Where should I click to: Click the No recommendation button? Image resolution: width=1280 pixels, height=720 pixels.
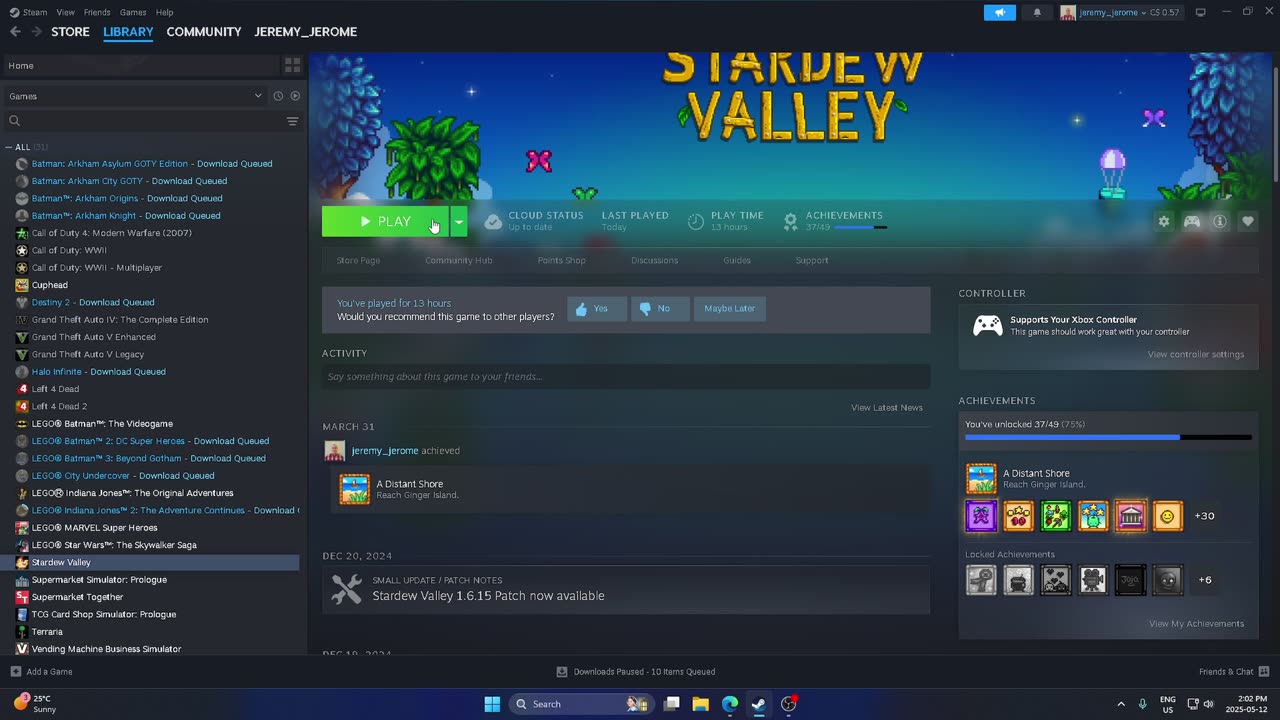click(x=660, y=309)
